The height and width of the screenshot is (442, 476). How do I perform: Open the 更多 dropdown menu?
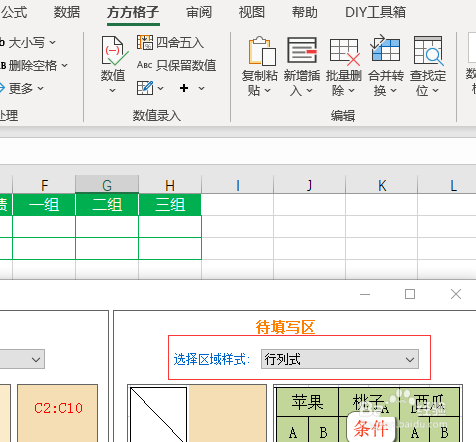pos(41,88)
